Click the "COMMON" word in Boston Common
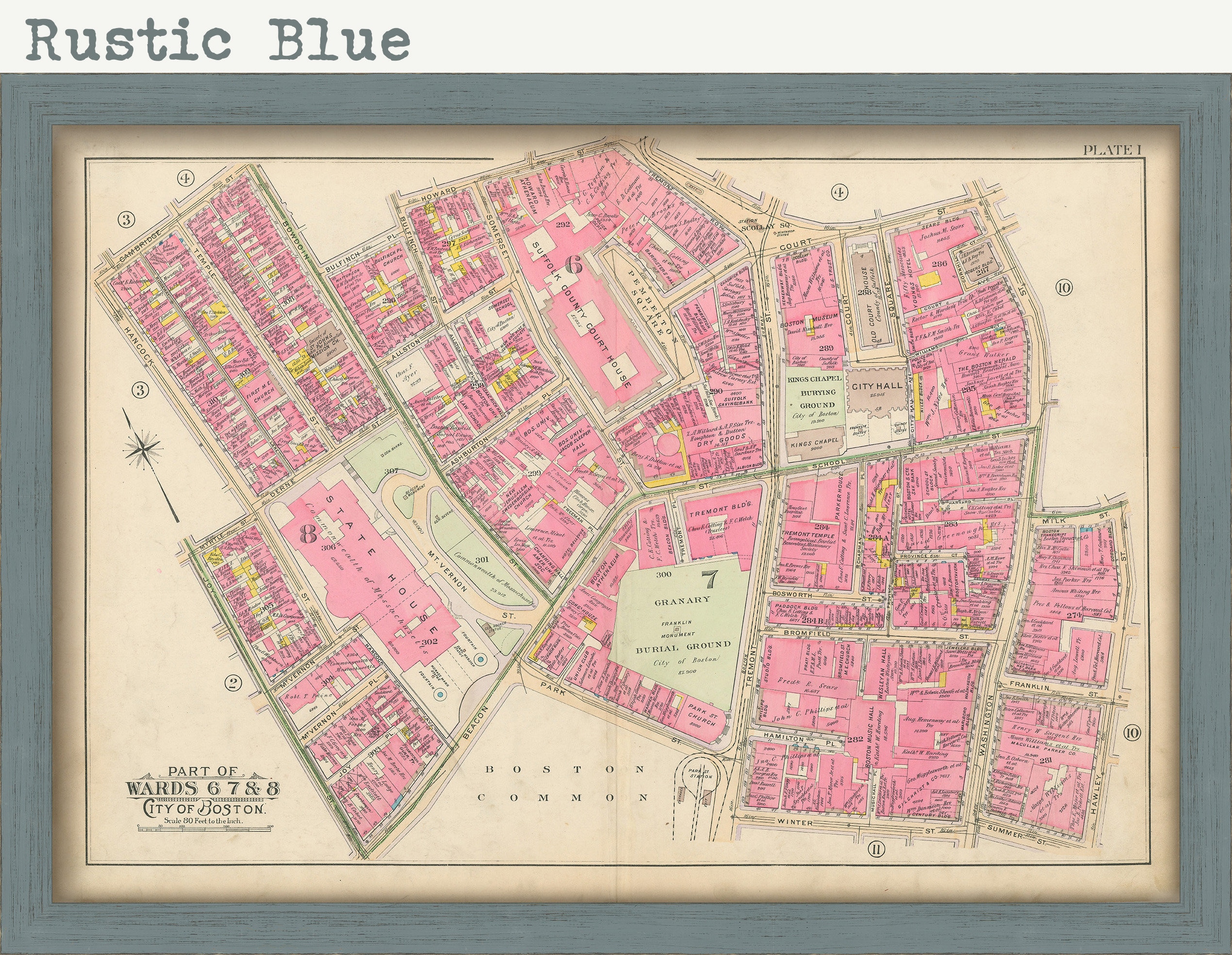 [x=562, y=798]
